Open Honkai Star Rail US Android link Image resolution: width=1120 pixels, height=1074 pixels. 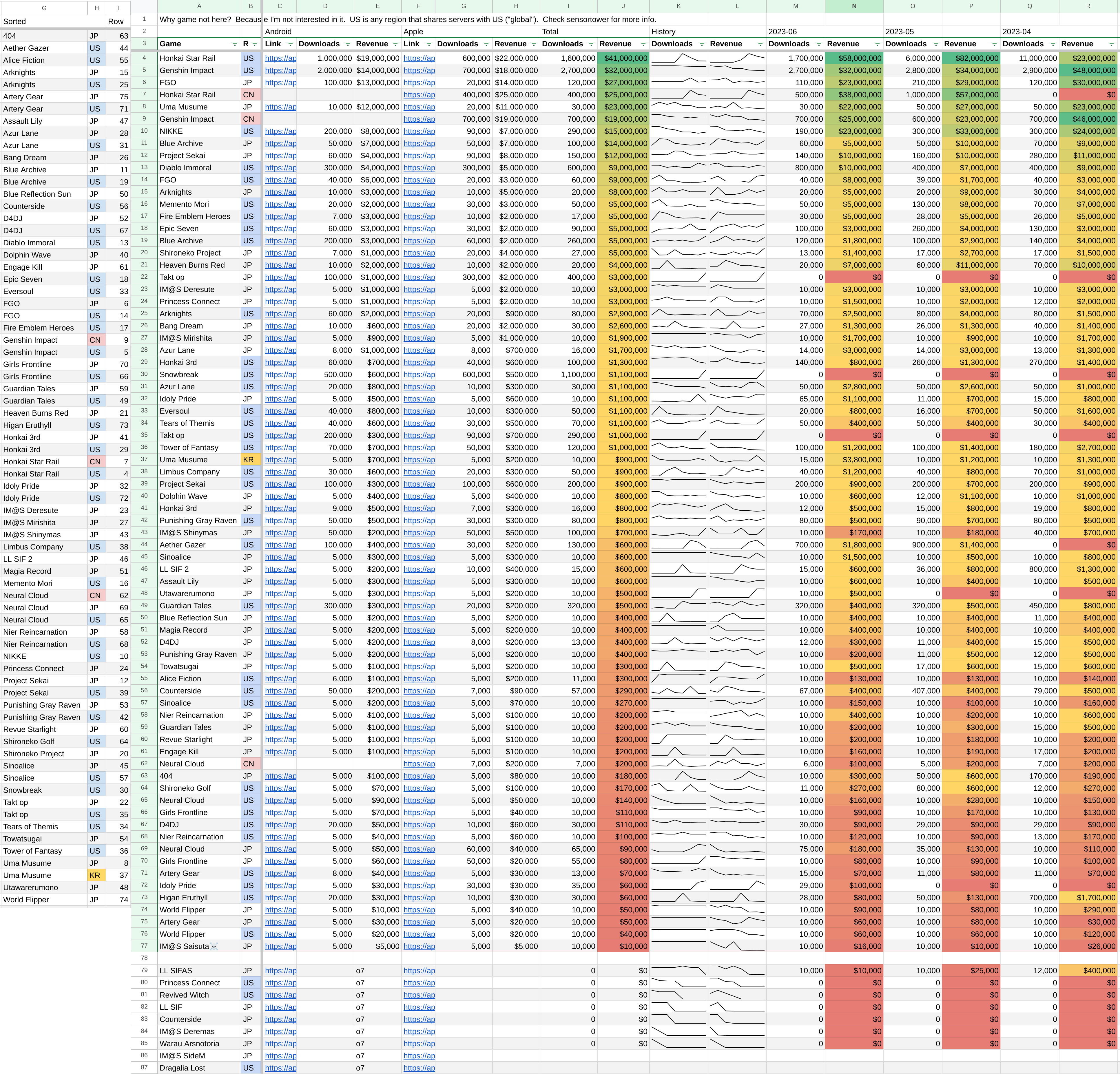click(280, 58)
